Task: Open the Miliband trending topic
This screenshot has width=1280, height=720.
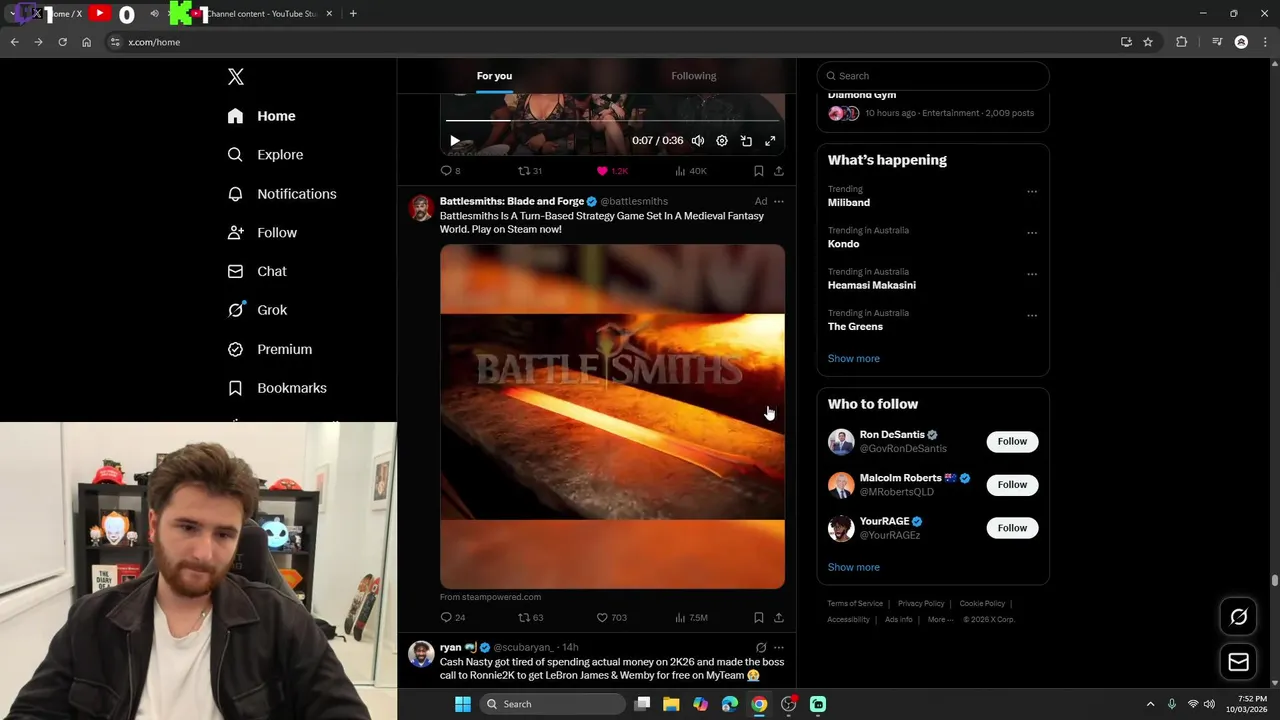Action: 849,203
